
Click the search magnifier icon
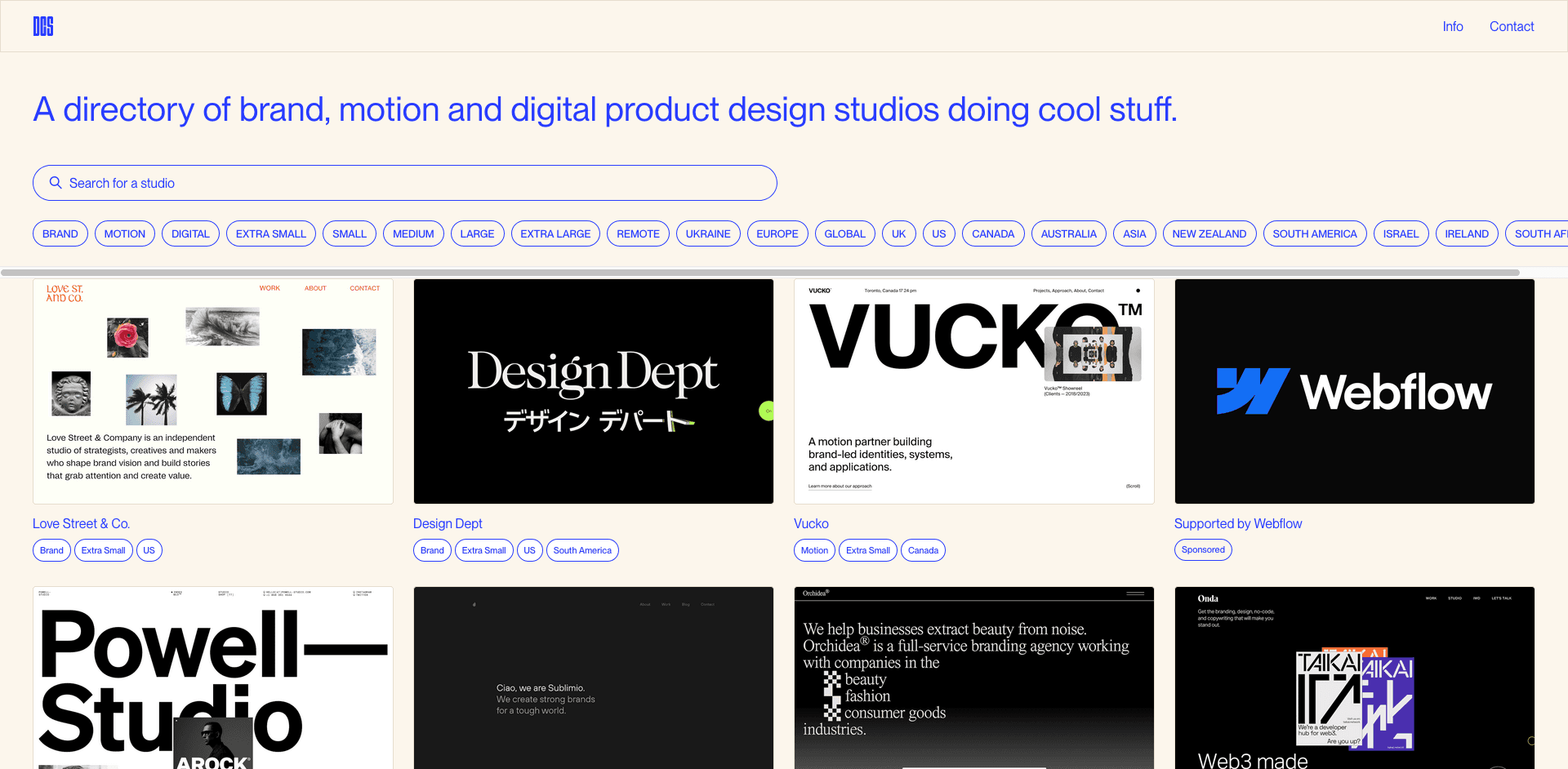point(56,183)
